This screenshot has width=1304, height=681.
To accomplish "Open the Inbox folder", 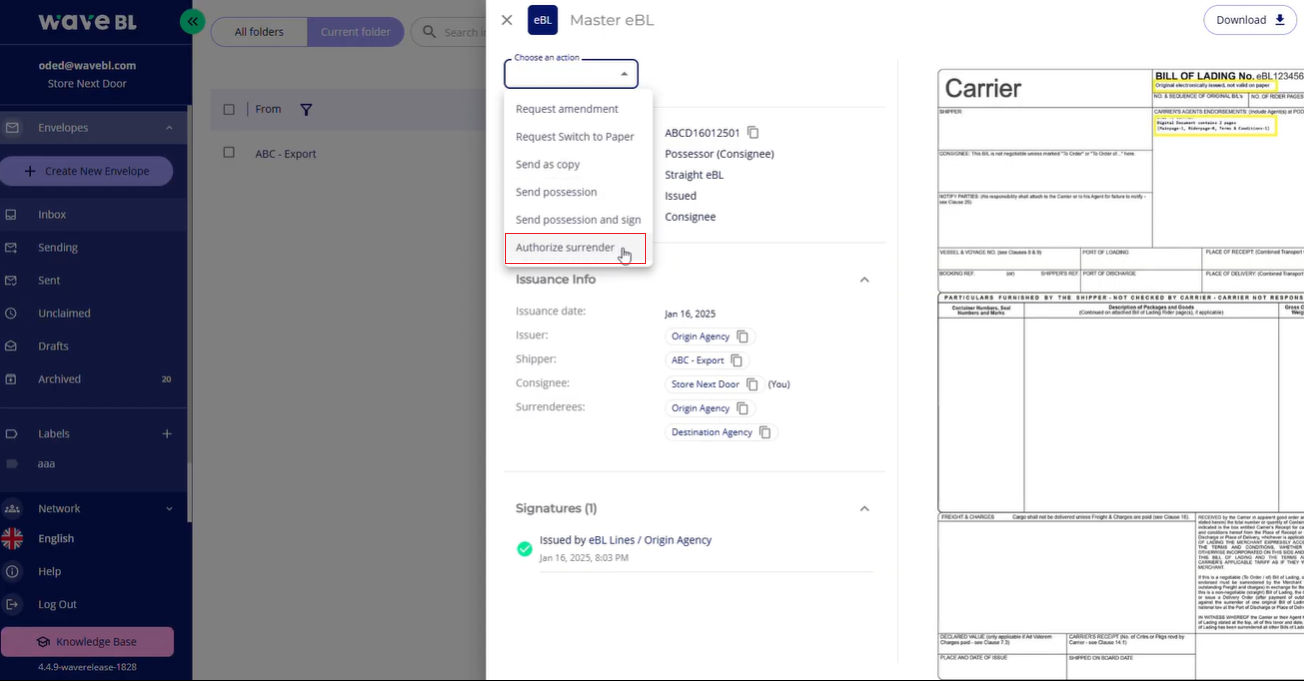I will (94, 214).
